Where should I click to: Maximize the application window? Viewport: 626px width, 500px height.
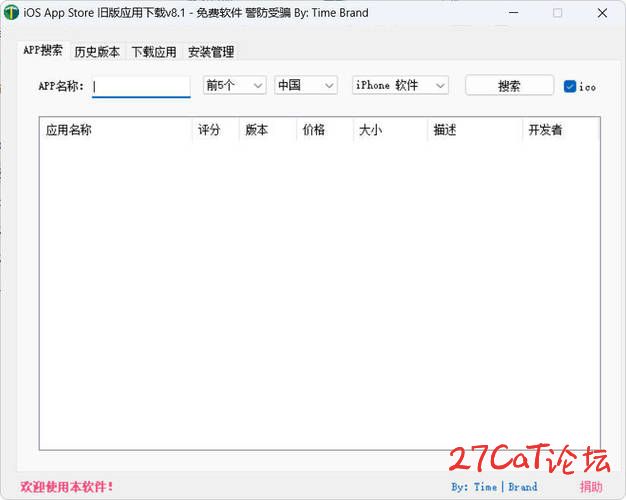(x=557, y=13)
